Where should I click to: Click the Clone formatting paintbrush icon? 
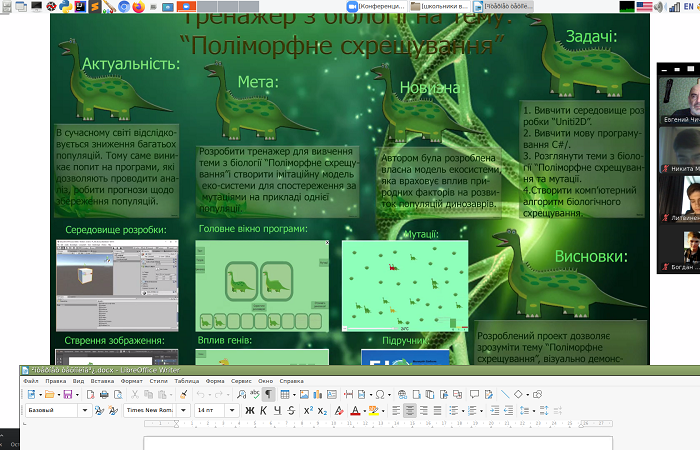tap(183, 395)
